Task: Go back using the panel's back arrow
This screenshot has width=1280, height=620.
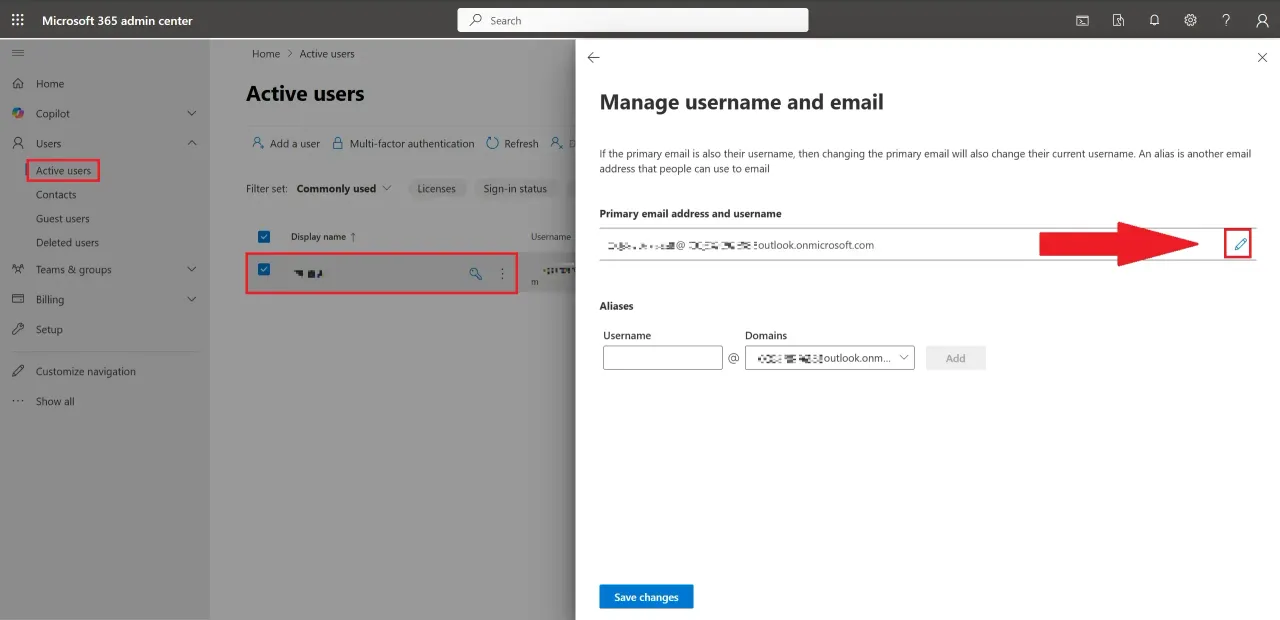Action: (x=593, y=58)
